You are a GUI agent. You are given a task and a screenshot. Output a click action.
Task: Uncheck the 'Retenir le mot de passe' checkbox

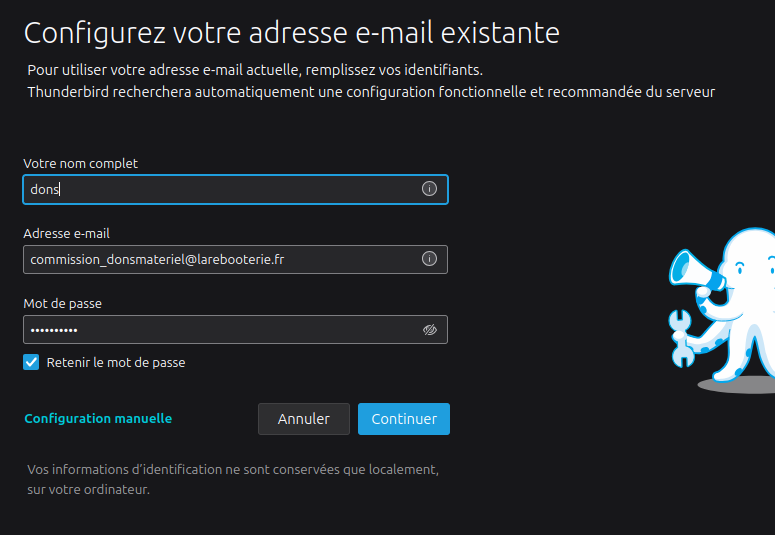tap(32, 362)
